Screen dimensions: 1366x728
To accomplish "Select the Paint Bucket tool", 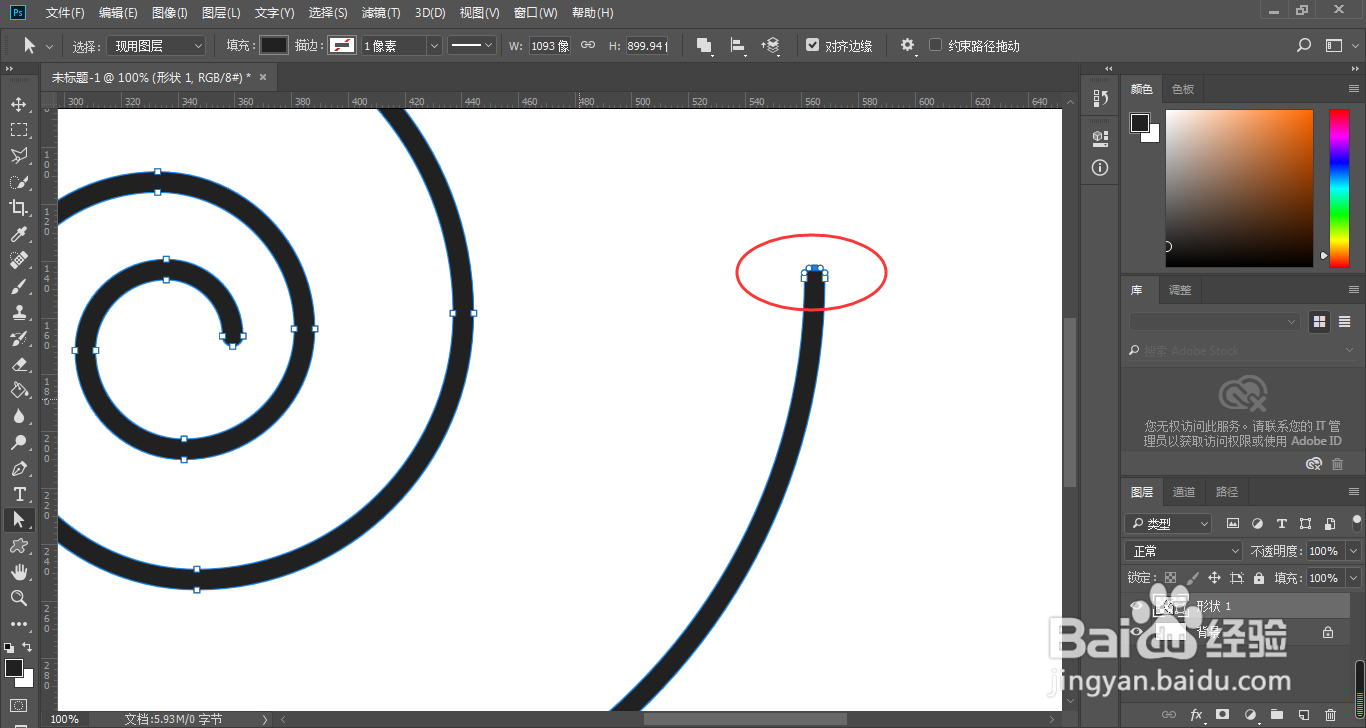I will [x=18, y=390].
